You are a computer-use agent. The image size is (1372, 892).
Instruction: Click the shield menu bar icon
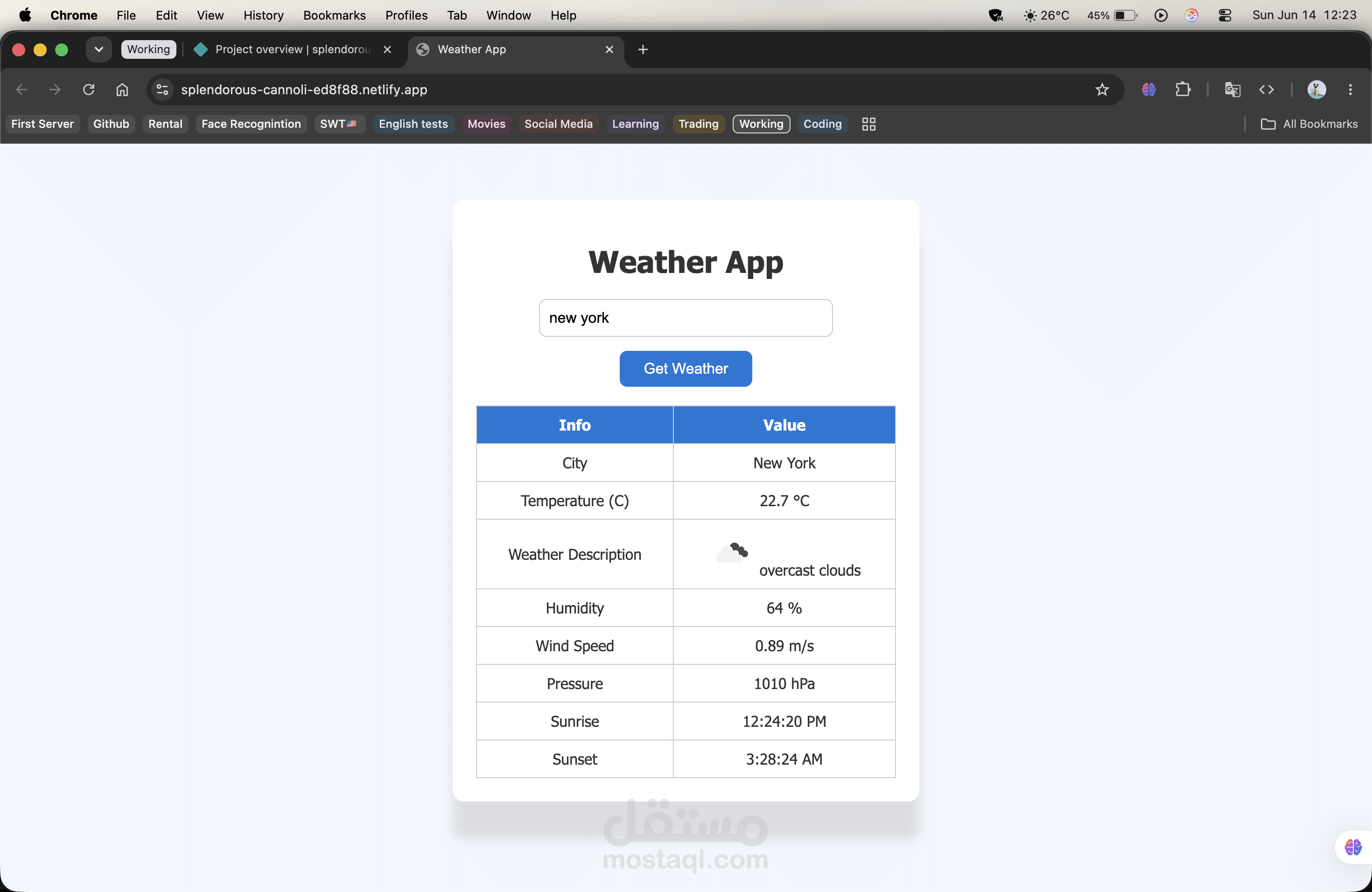(995, 15)
